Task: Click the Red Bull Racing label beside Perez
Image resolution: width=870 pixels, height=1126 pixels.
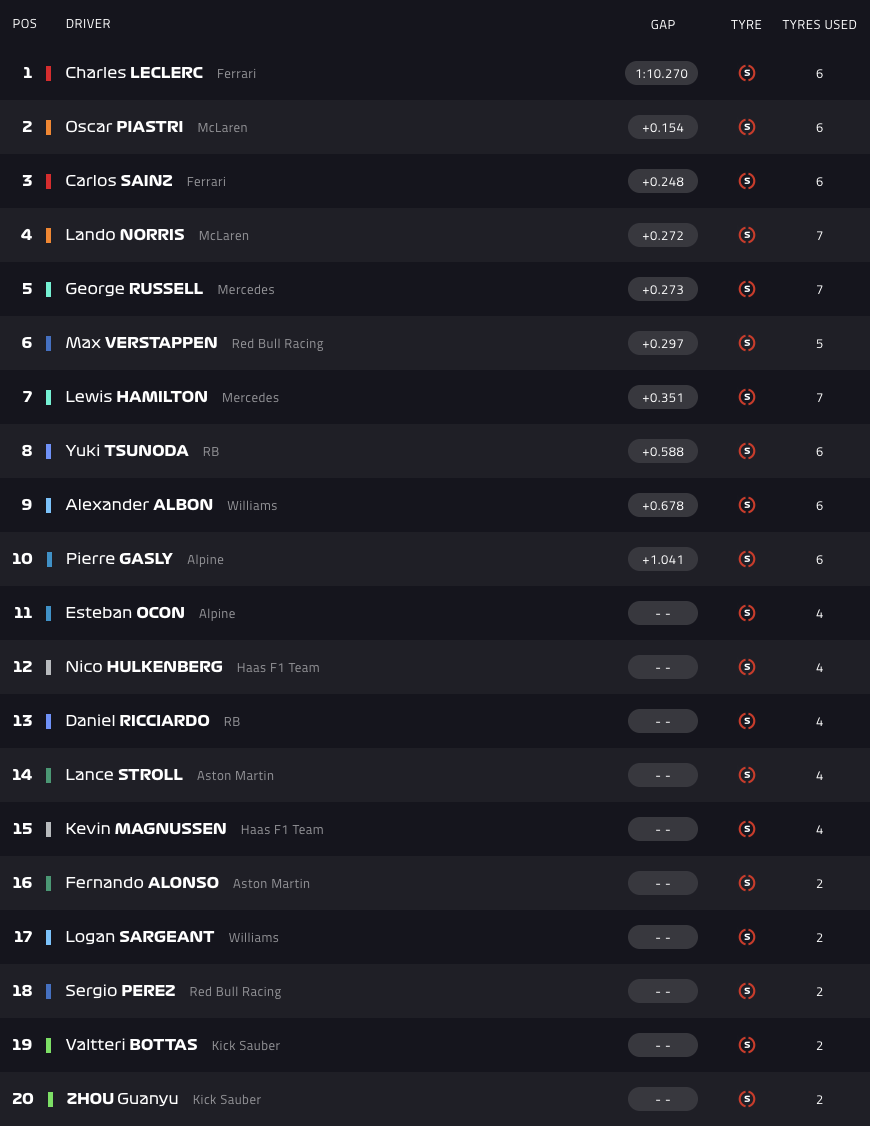Action: coord(235,992)
